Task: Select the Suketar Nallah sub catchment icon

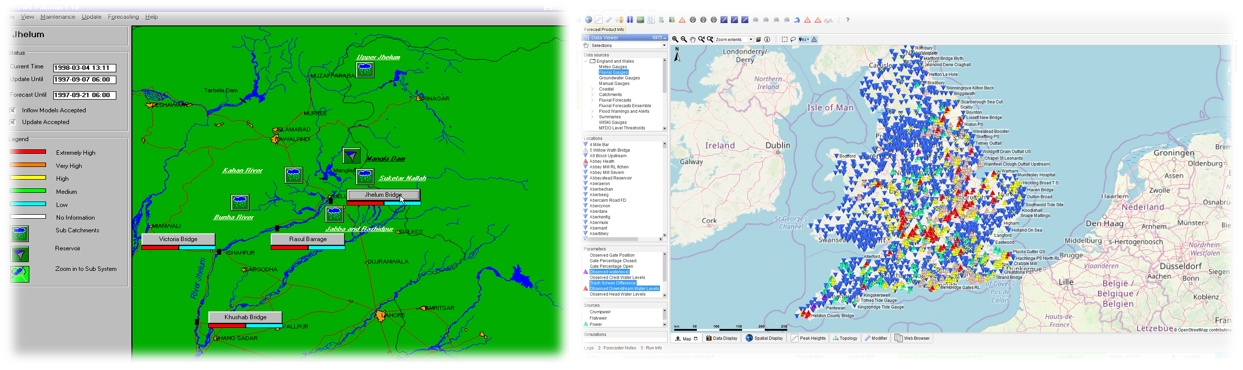Action: 365,176
